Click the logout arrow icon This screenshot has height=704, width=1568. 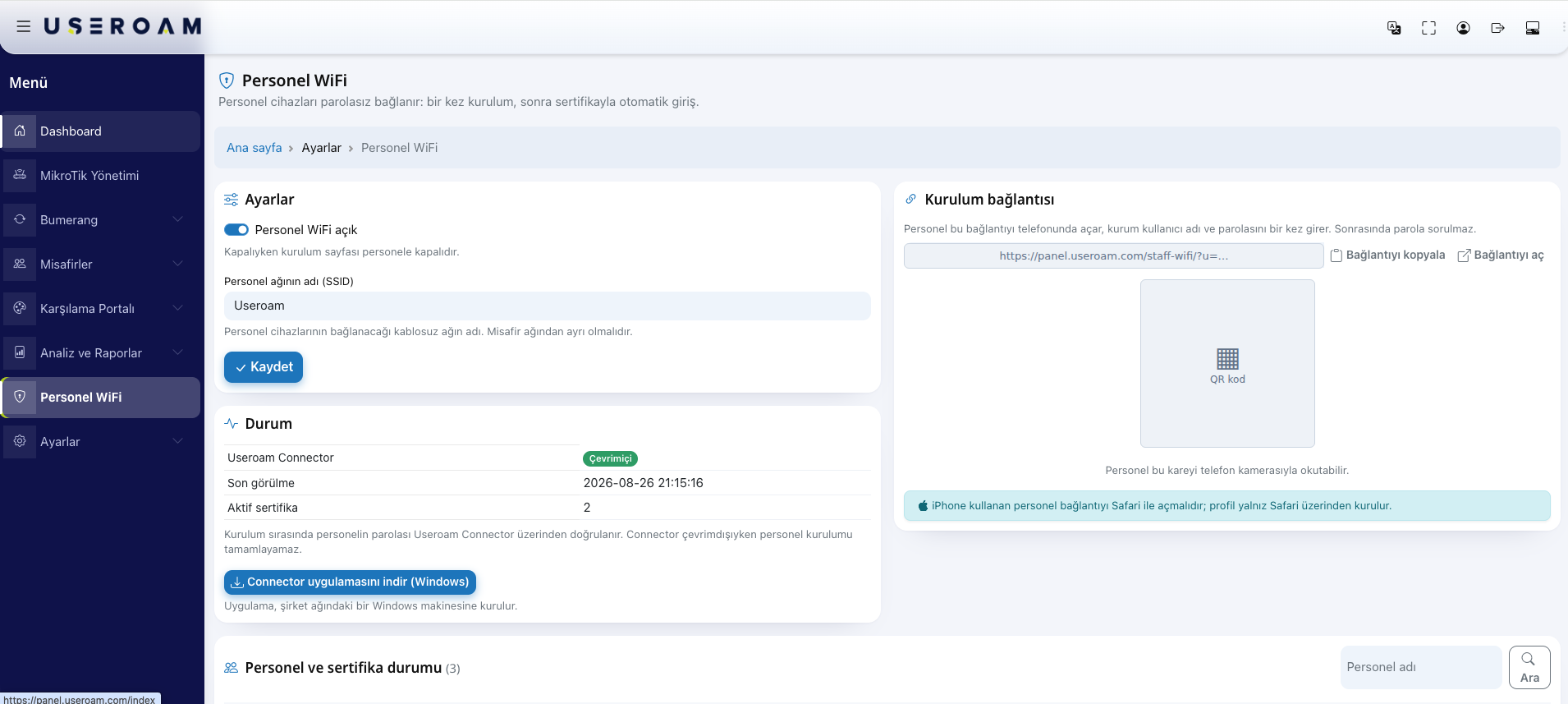tap(1497, 28)
